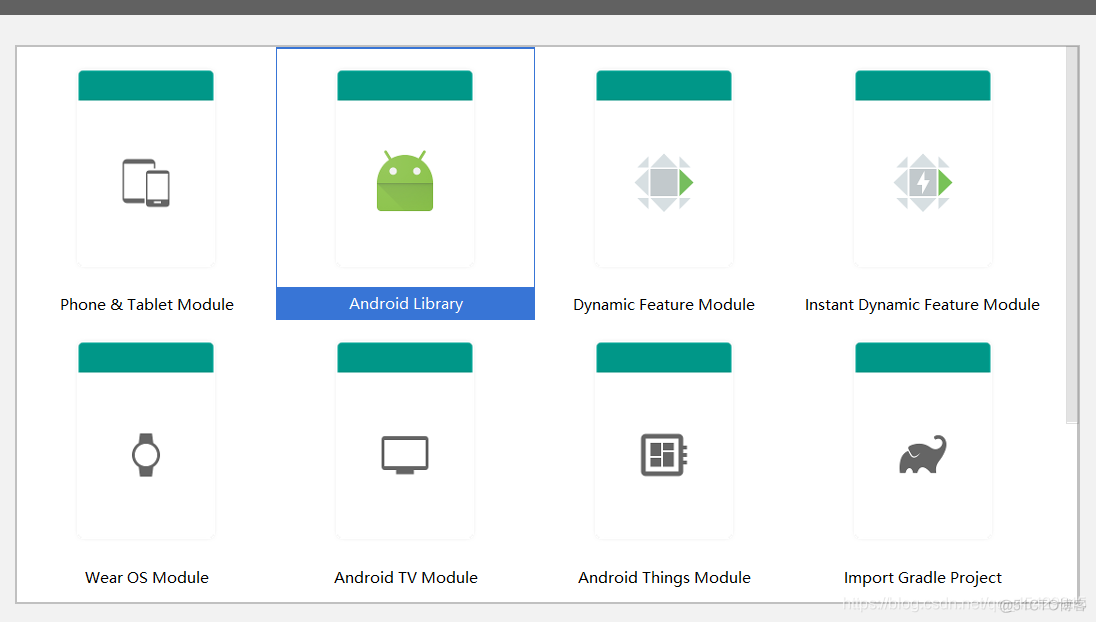Screen dimensions: 1096x622
Task: Click the 'Import Gradle Project' label
Action: [x=923, y=577]
